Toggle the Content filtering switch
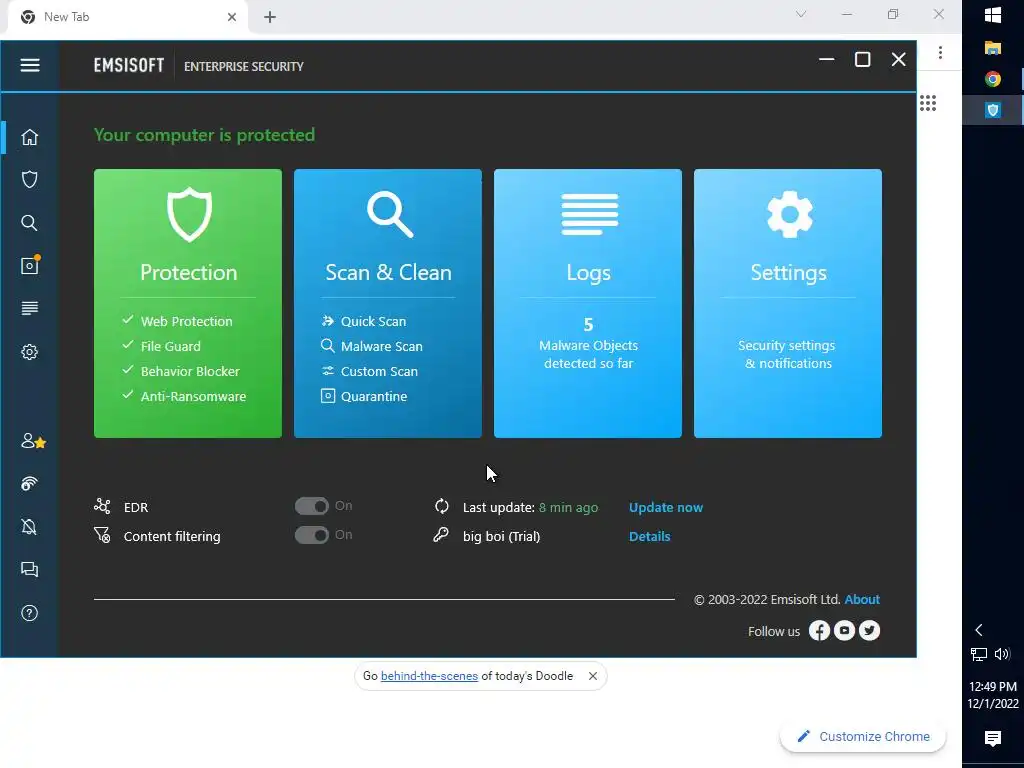Viewport: 1024px width, 768px height. click(312, 536)
